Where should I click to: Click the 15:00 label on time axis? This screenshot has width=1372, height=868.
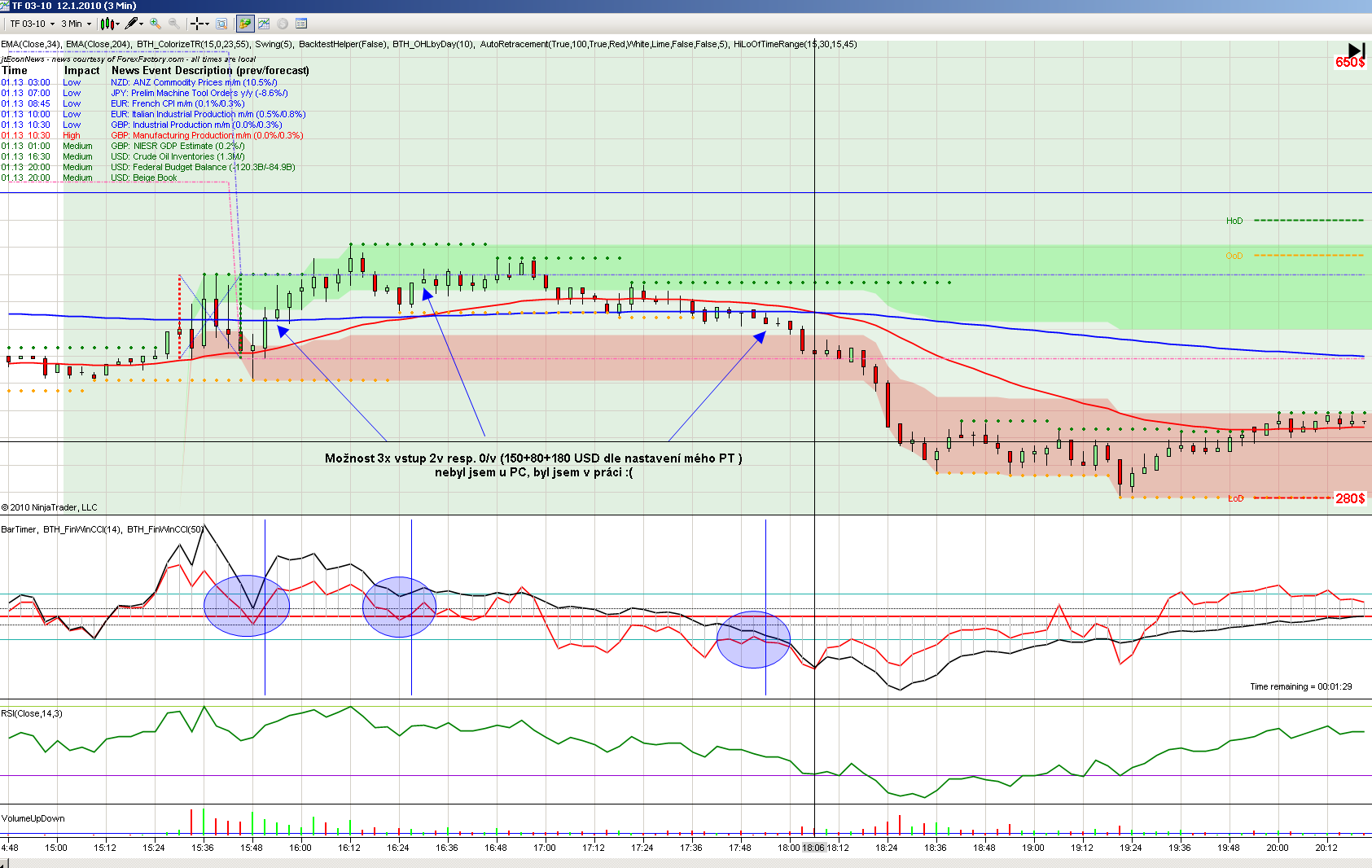click(x=56, y=848)
